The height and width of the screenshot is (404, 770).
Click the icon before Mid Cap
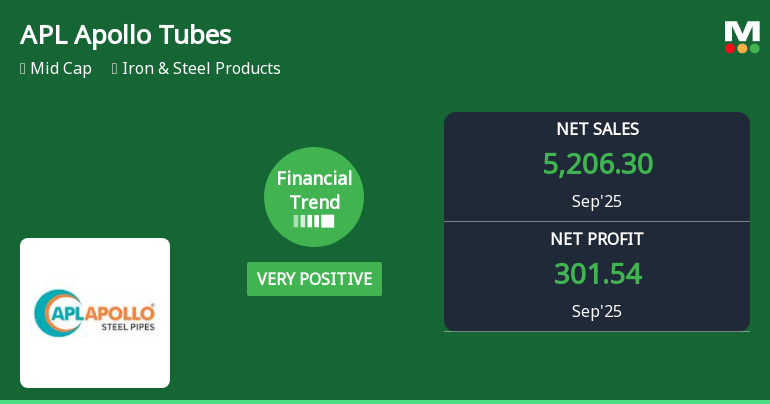23,69
